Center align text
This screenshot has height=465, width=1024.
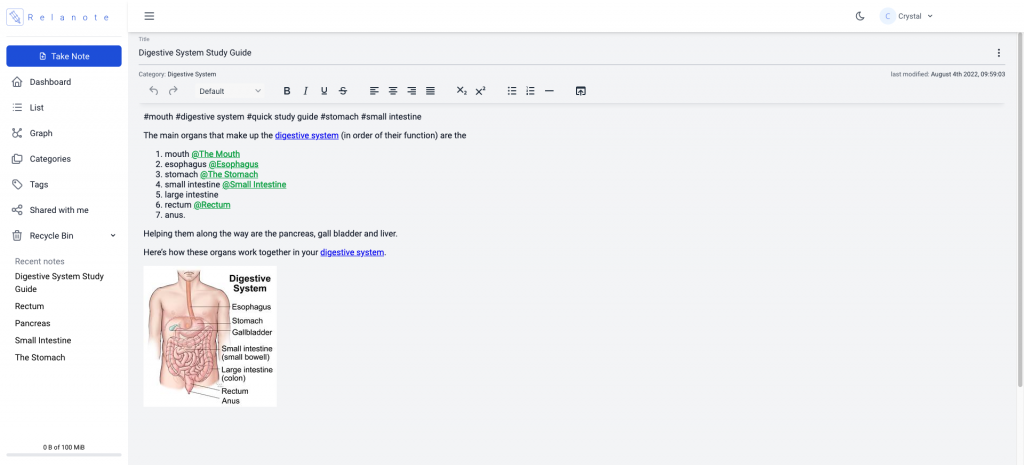393,91
